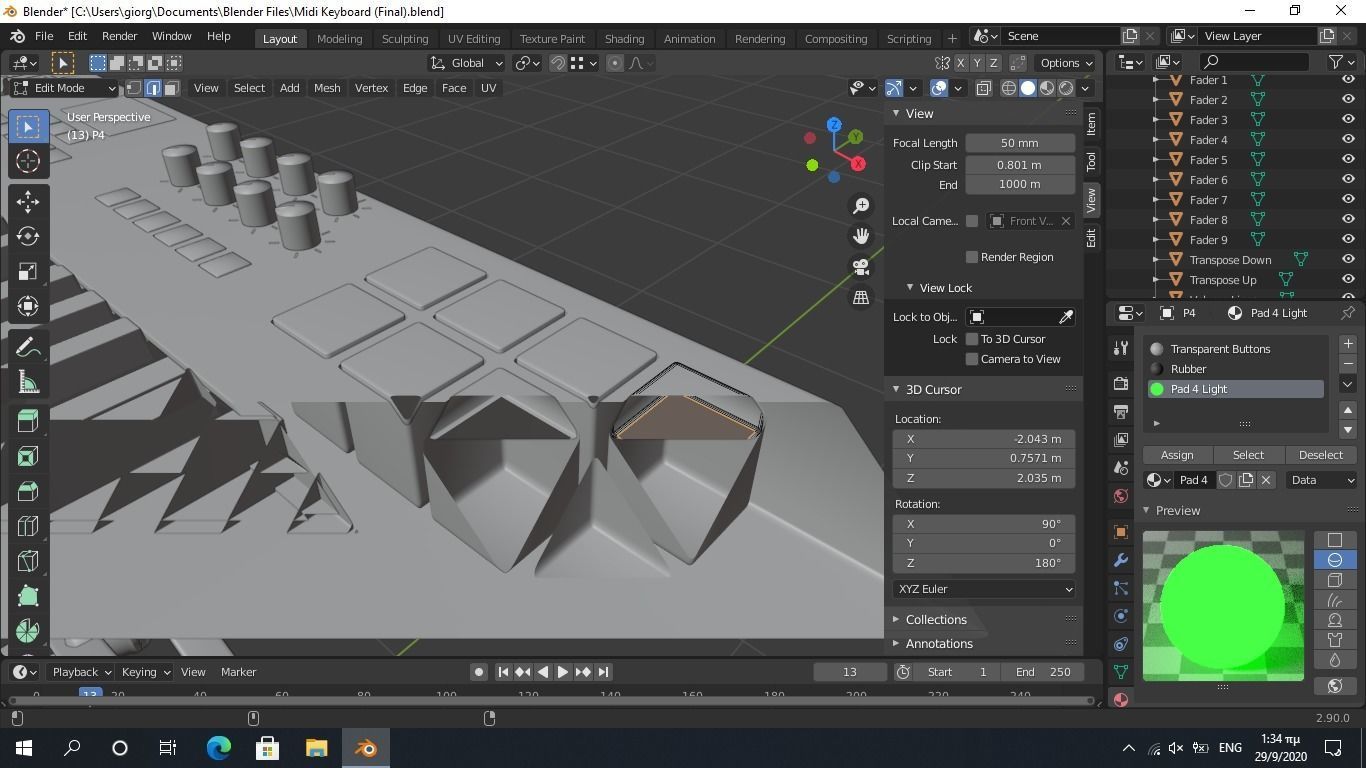The height and width of the screenshot is (768, 1366).
Task: Launch Blender from the Windows taskbar
Action: pos(365,748)
